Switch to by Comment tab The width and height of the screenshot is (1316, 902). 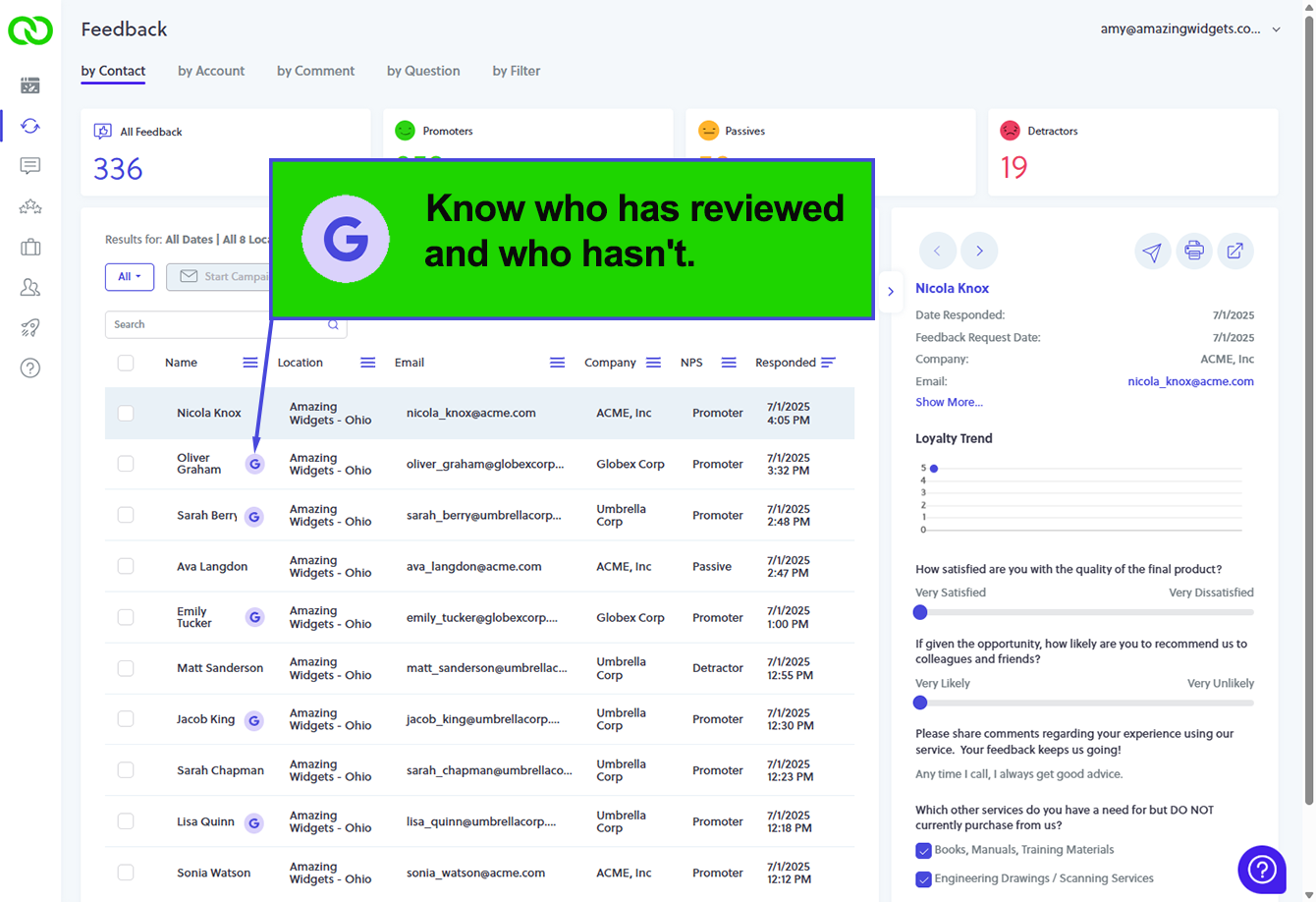pos(316,71)
